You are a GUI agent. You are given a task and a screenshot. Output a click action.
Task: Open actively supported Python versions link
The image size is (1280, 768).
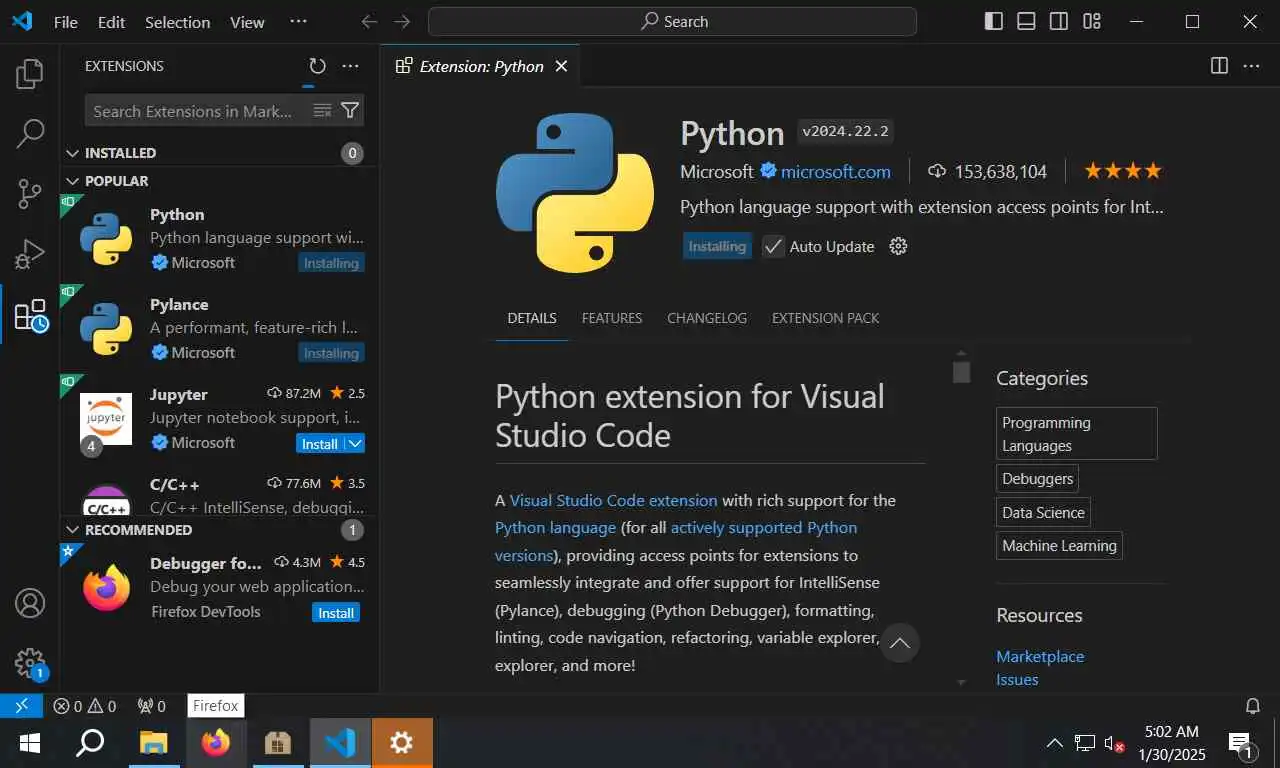pos(763,527)
